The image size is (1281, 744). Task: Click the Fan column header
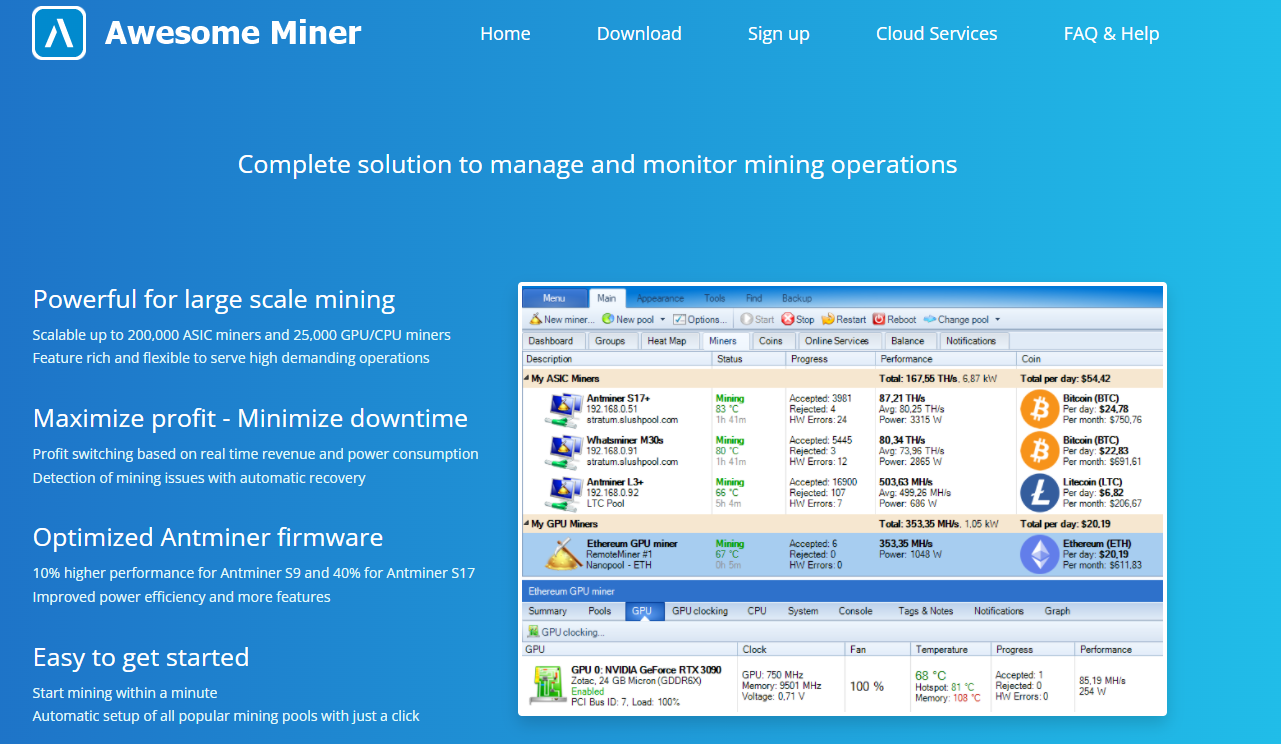877,649
